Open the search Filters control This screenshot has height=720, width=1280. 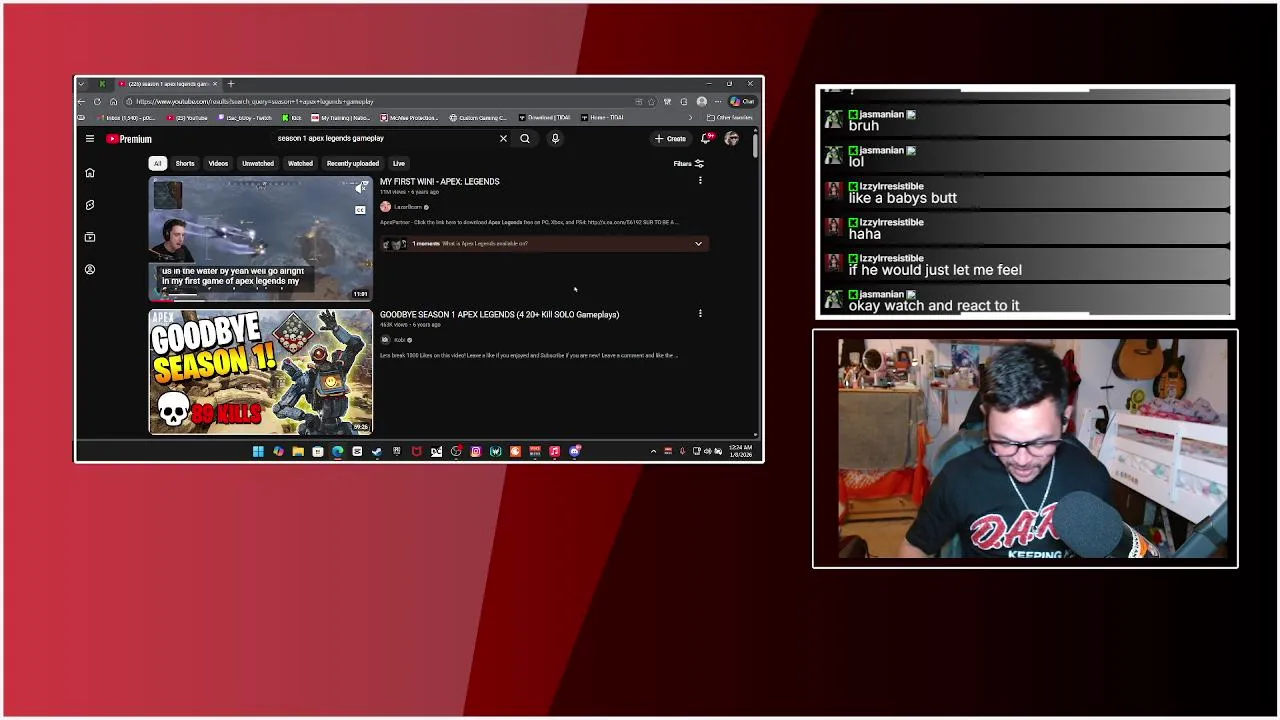point(688,164)
